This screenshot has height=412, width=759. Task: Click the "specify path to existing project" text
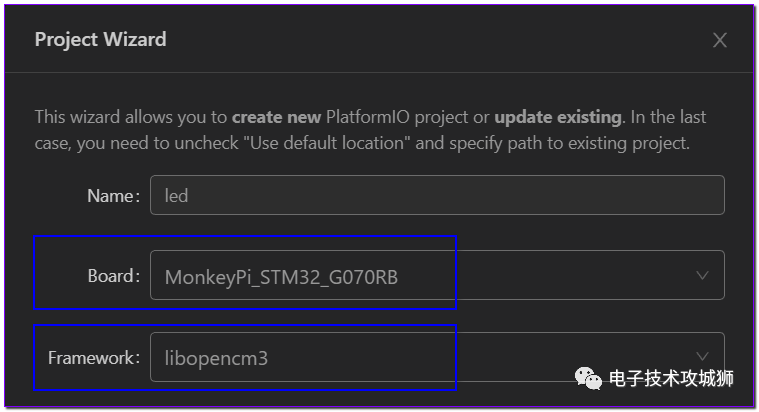point(568,143)
